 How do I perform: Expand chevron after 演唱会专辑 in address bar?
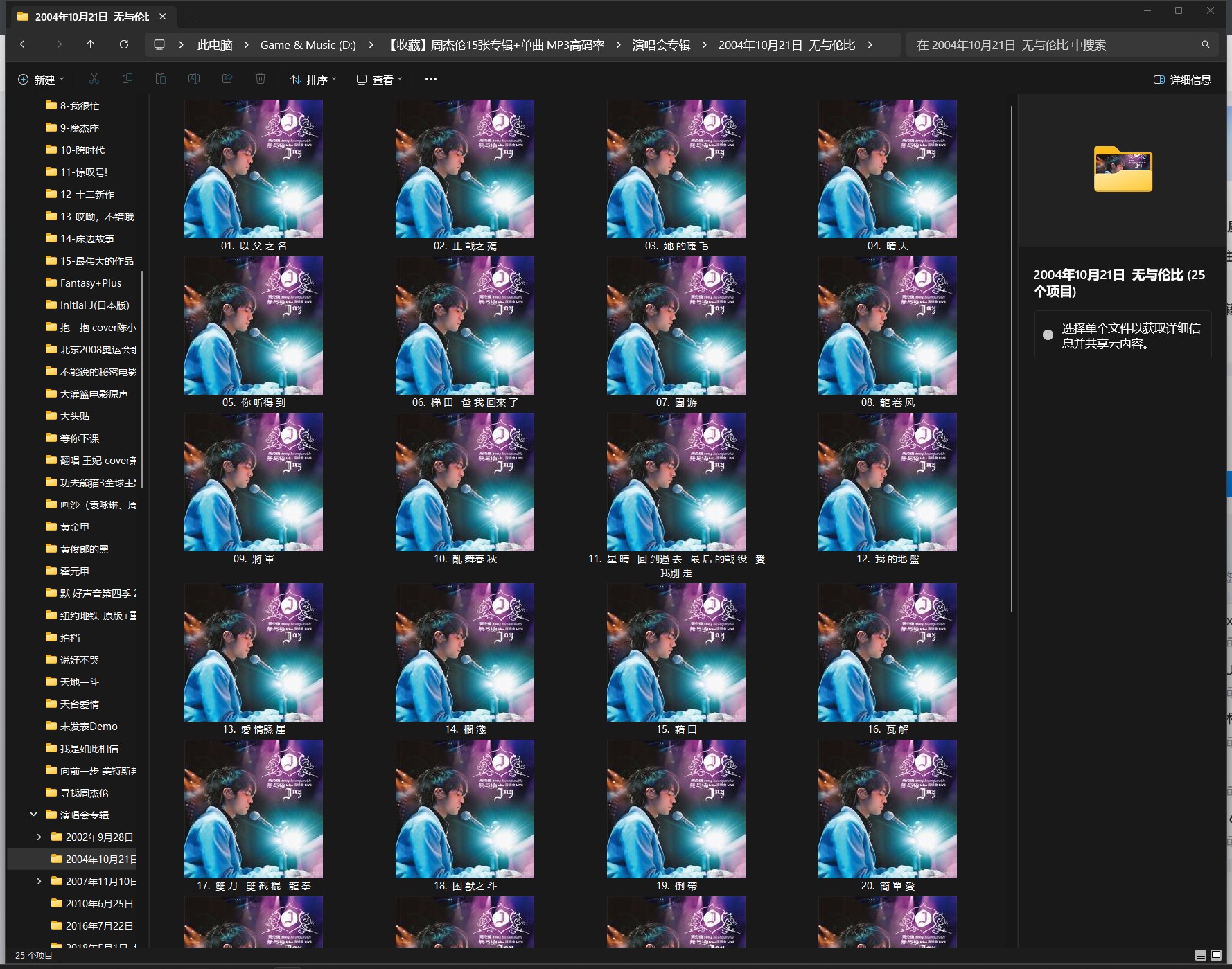[705, 45]
